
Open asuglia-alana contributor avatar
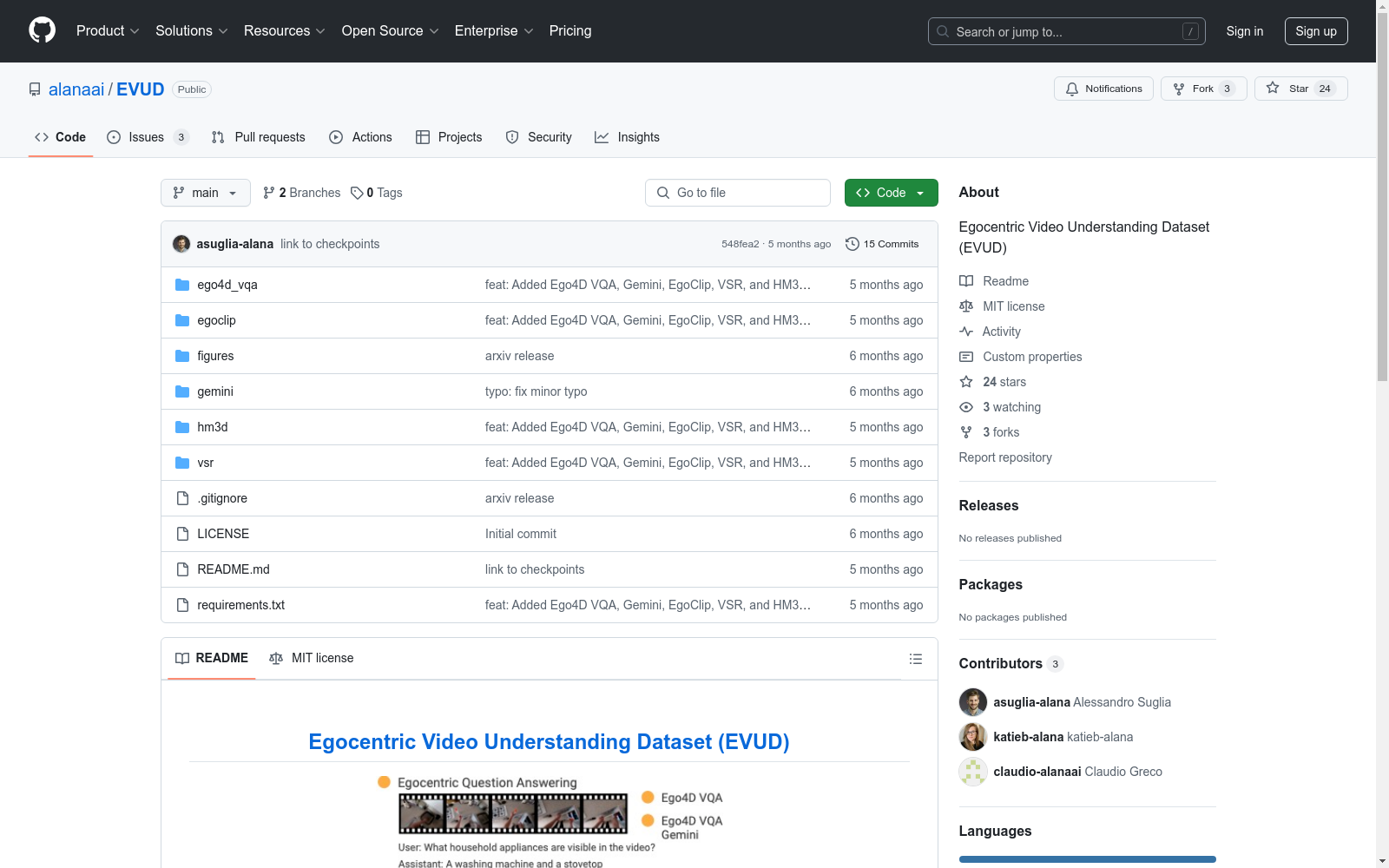[973, 702]
